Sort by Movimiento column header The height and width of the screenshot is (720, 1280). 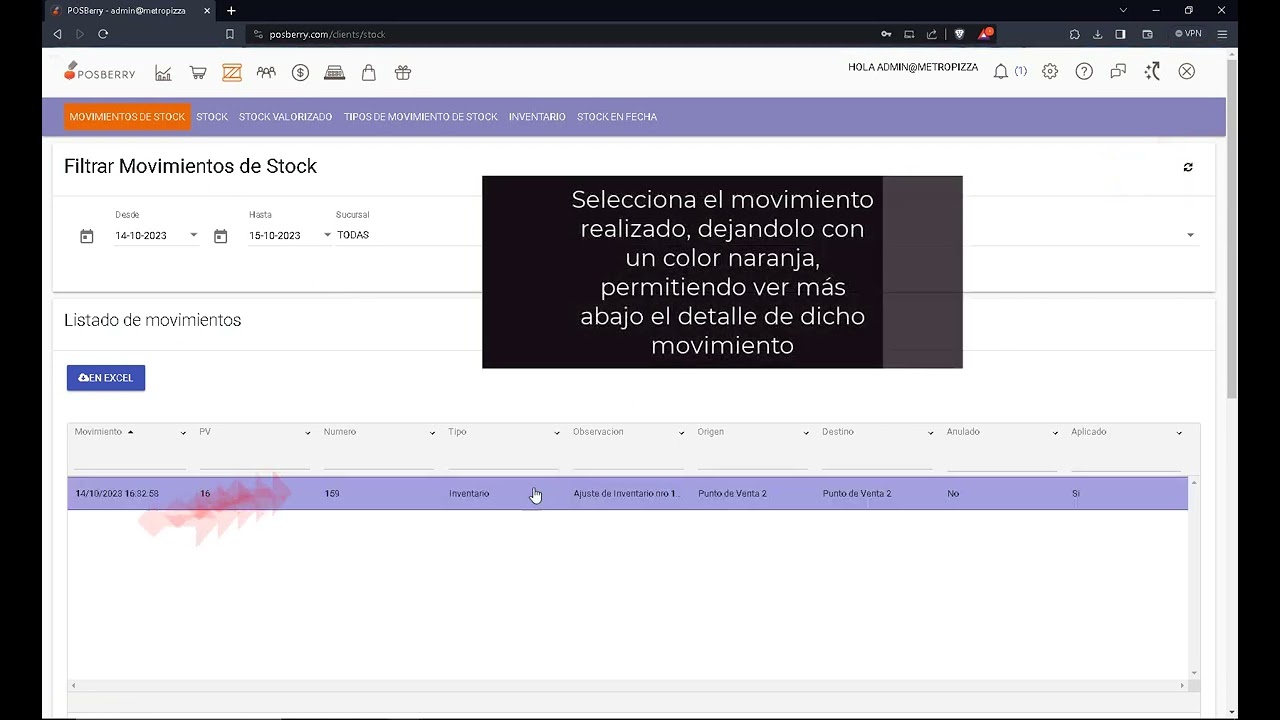98,432
